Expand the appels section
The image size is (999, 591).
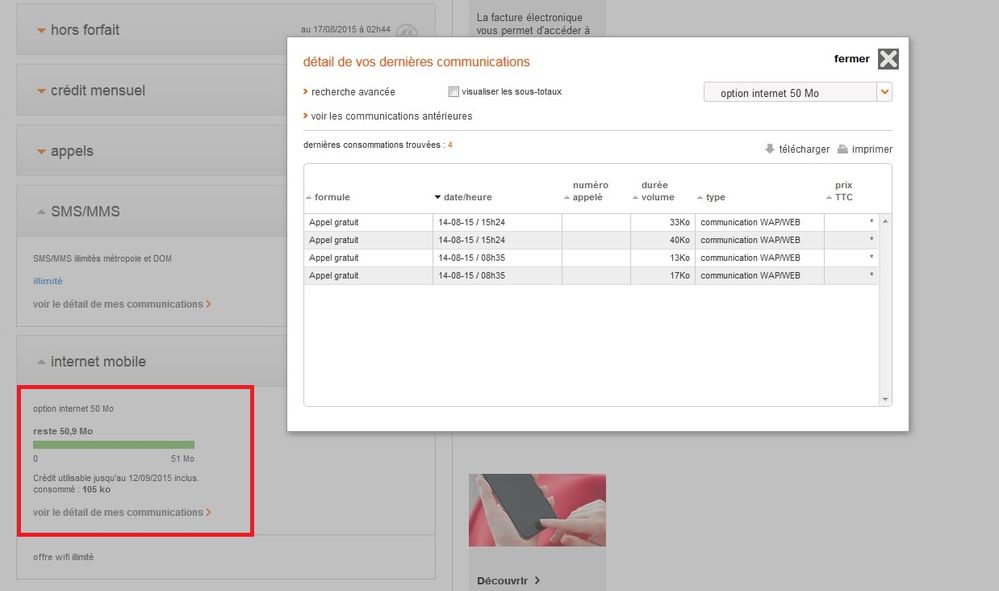(x=65, y=151)
